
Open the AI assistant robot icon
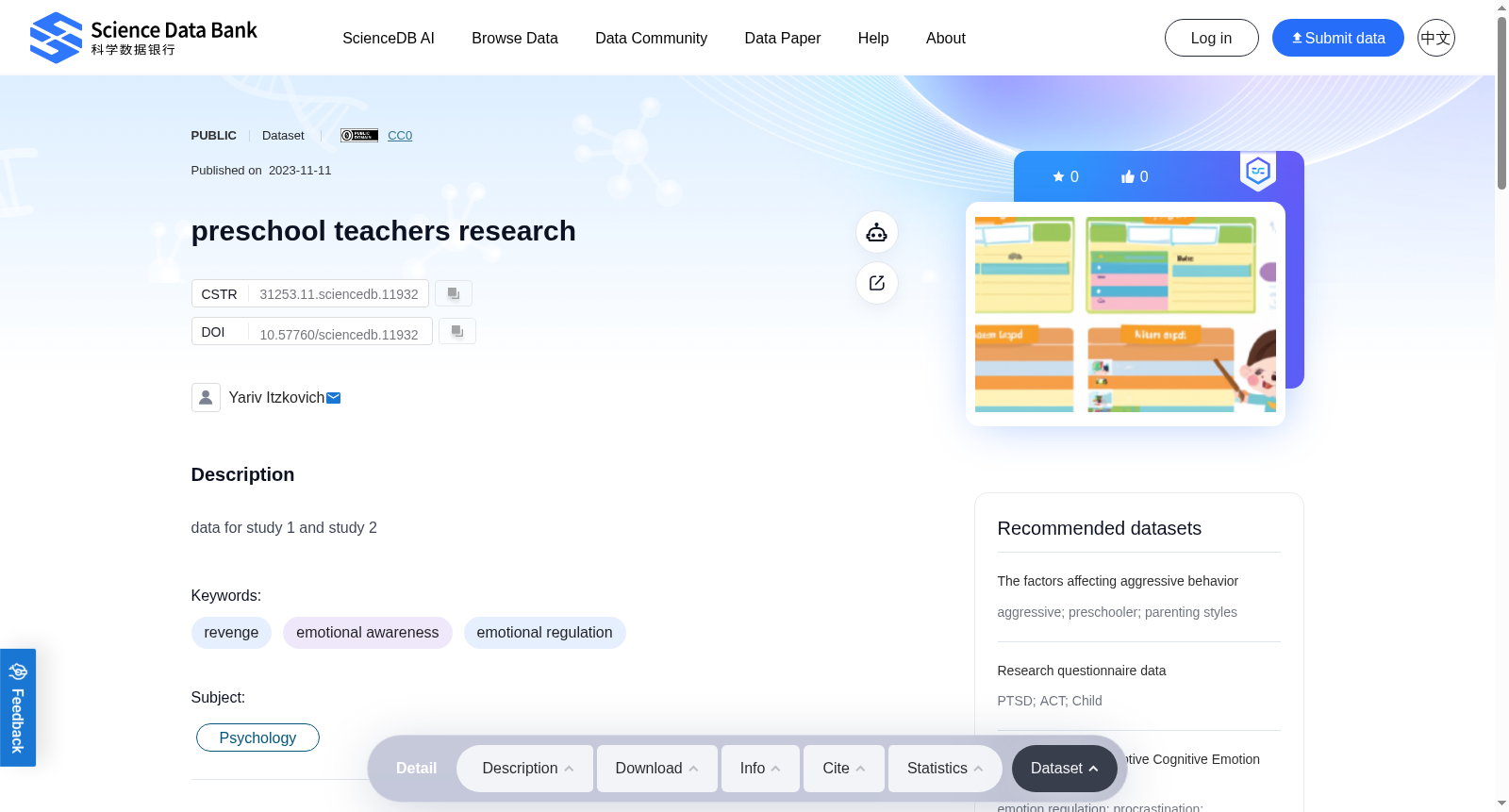coord(877,232)
